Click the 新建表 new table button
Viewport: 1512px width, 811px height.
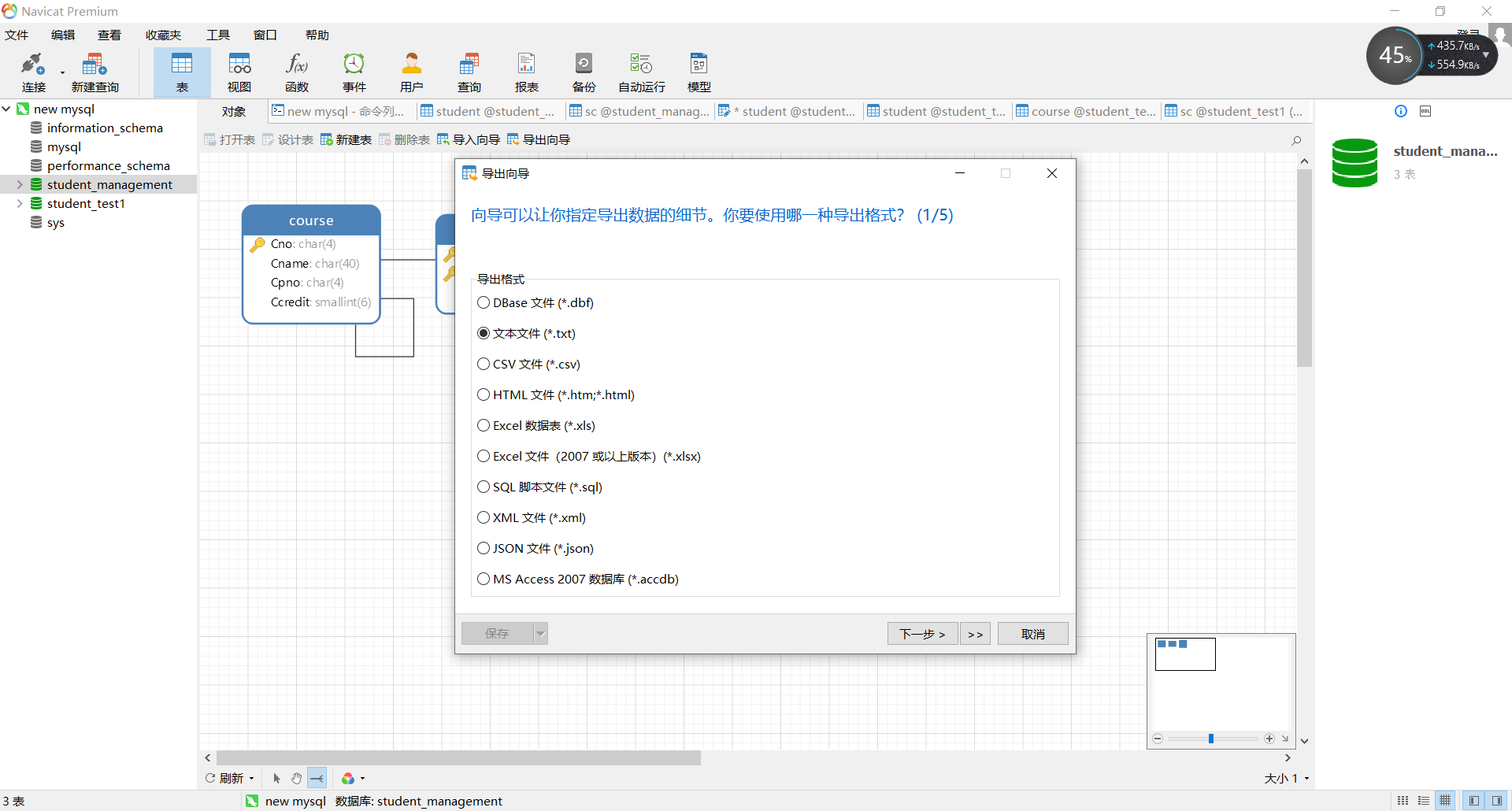point(346,139)
